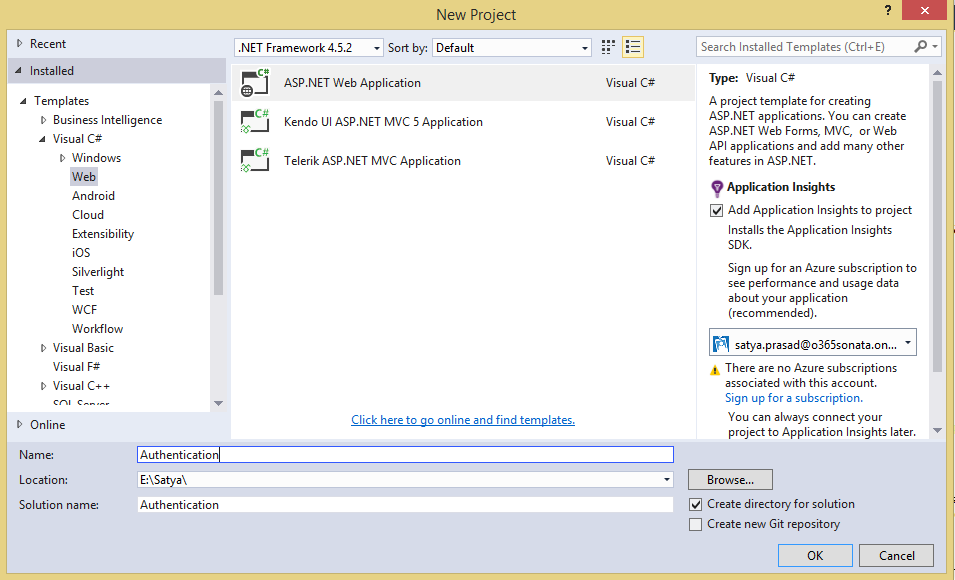955x580 pixels.
Task: Select the Cloud template category
Action: coord(88,214)
